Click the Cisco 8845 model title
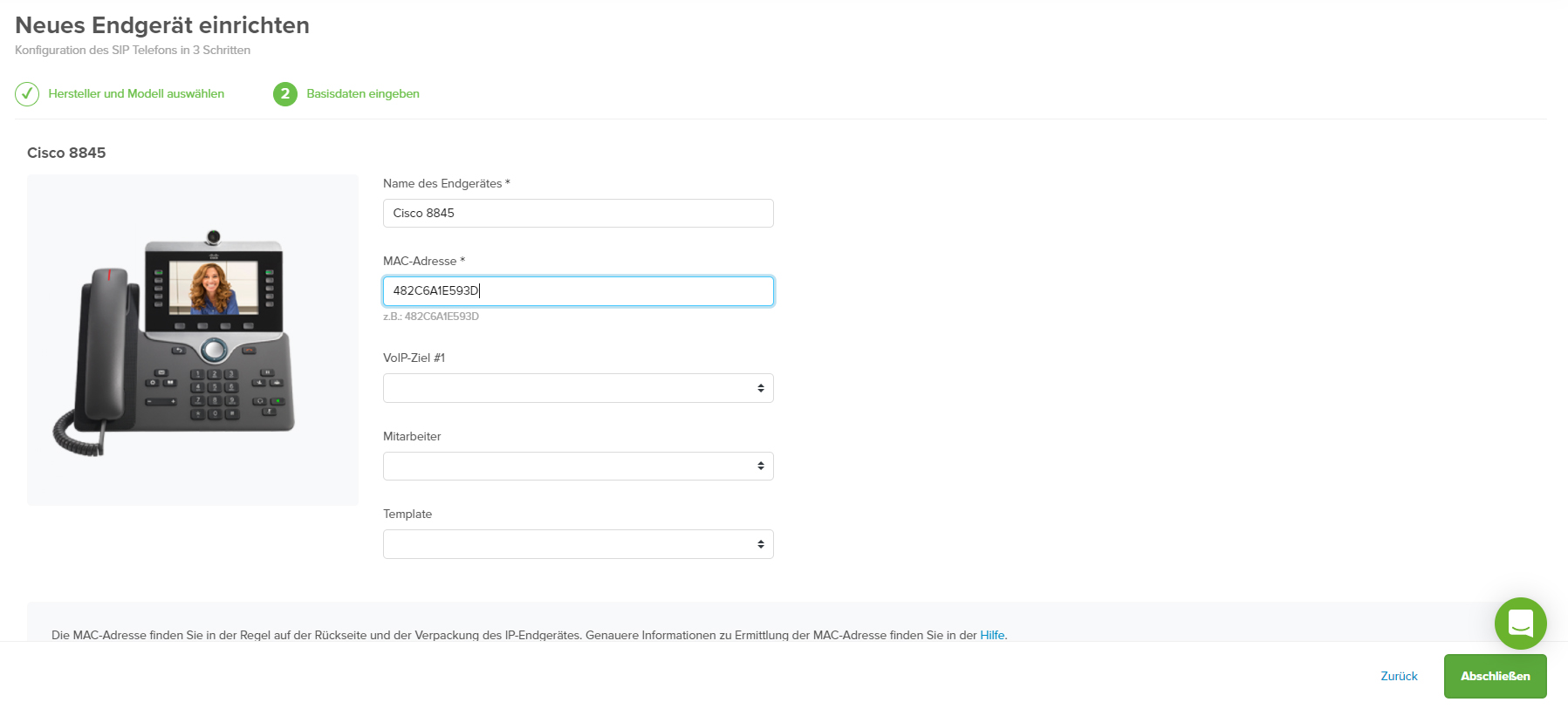 pos(66,153)
